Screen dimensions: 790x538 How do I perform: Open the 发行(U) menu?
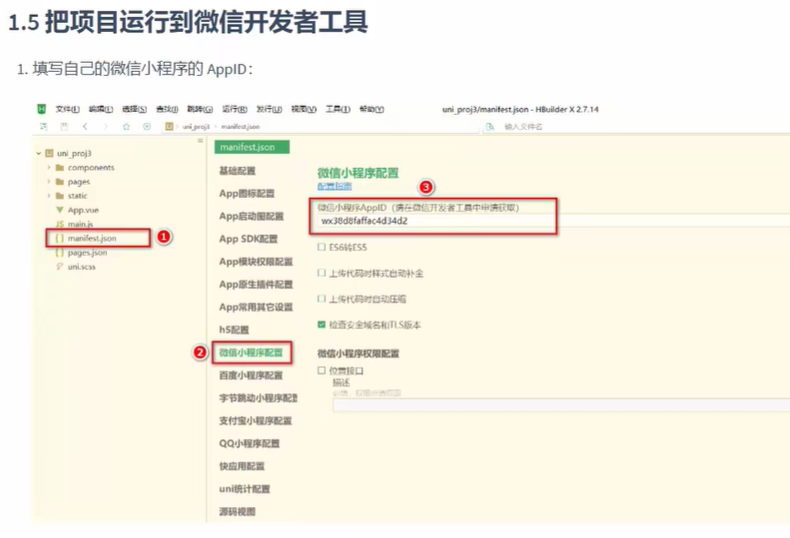[269, 109]
